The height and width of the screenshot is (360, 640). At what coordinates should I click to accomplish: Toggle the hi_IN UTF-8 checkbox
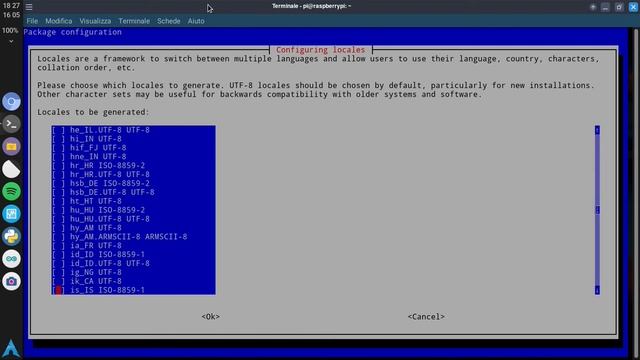pos(58,139)
